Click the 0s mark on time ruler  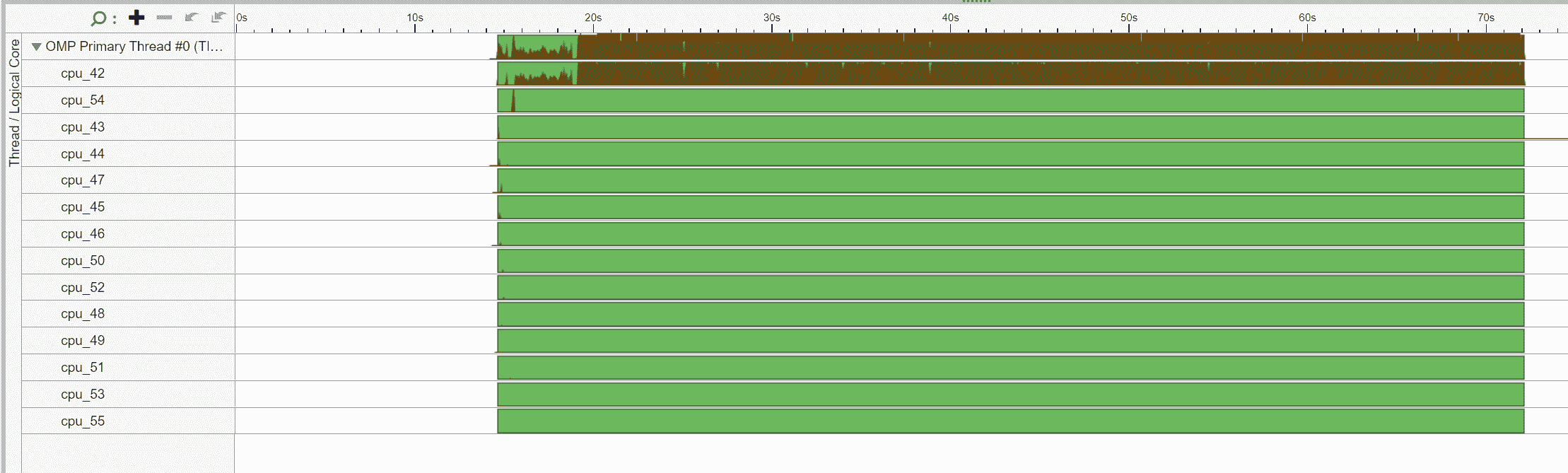[x=242, y=18]
